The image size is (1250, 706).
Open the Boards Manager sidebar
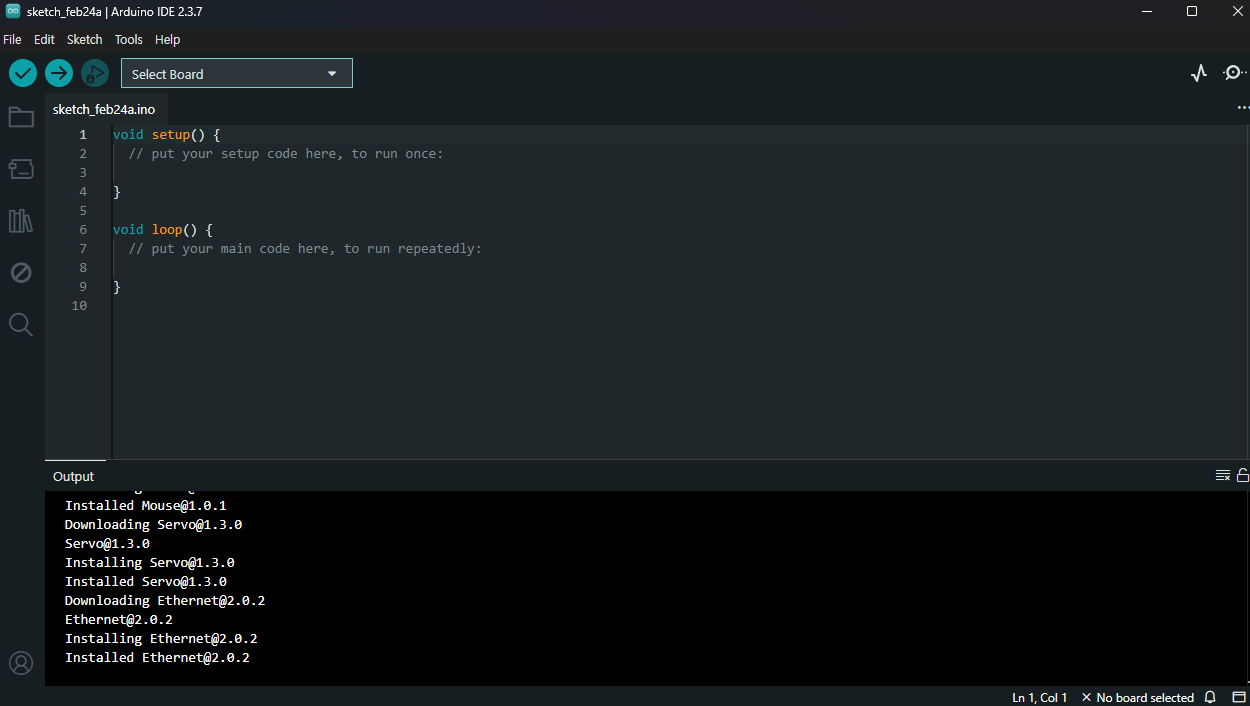[x=21, y=169]
